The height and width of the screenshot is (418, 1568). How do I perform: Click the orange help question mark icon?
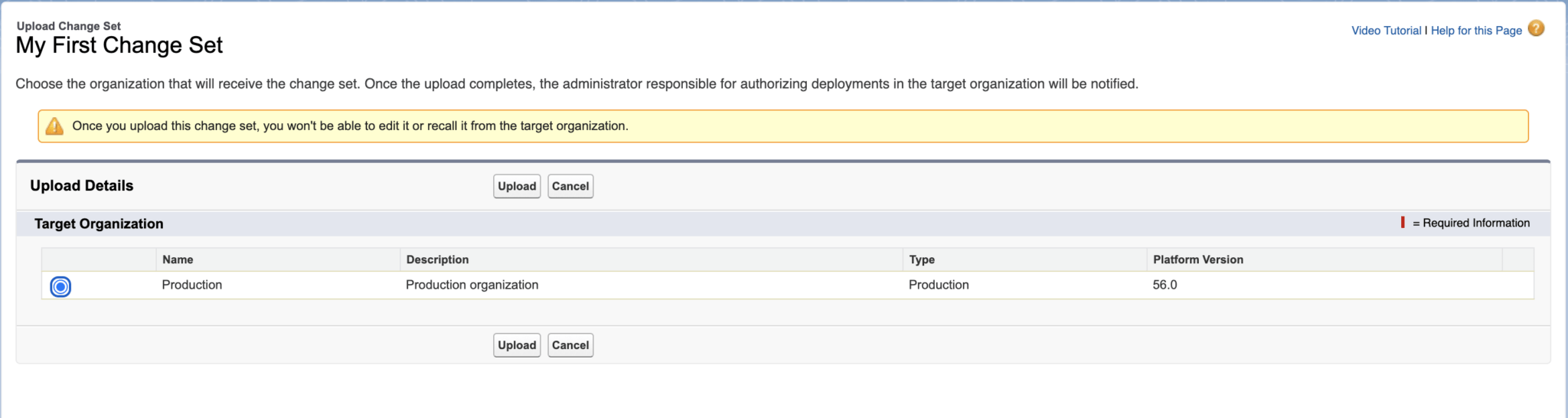click(1536, 28)
